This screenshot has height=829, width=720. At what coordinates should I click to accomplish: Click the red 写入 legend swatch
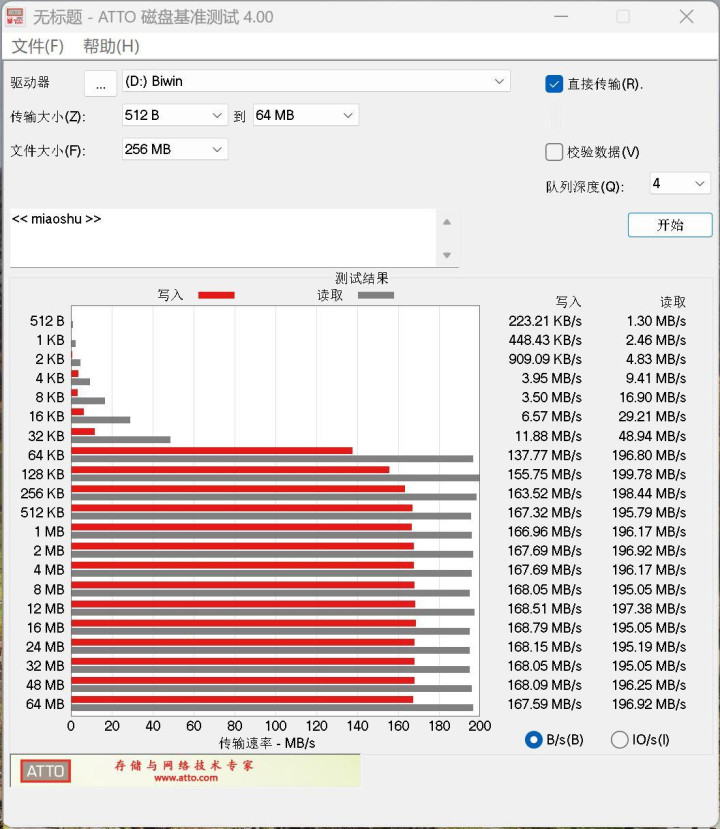click(216, 295)
